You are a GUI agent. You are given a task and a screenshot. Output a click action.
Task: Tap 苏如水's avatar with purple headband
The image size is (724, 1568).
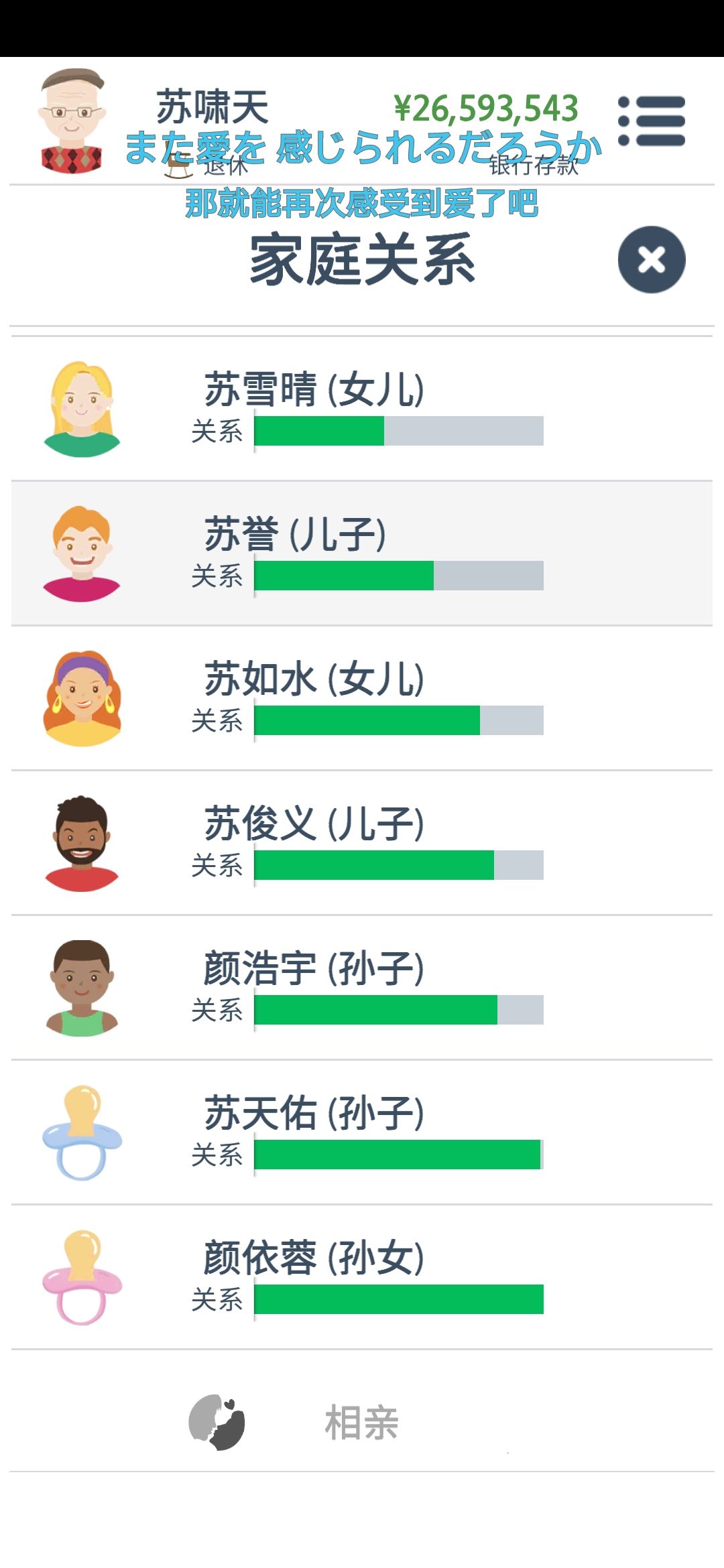tap(82, 698)
